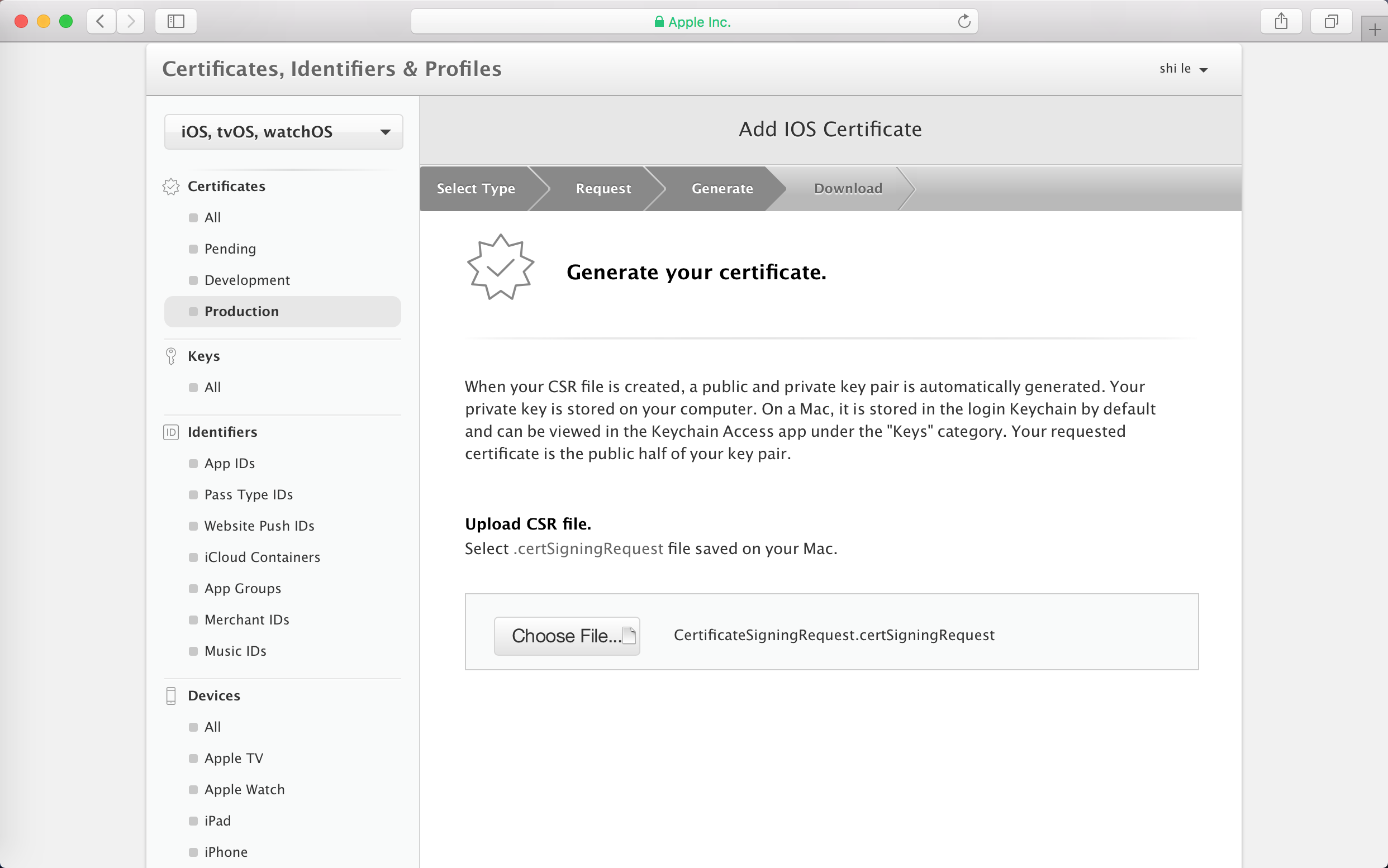The height and width of the screenshot is (868, 1388).
Task: Click the Upload CSR file label
Action: (527, 523)
